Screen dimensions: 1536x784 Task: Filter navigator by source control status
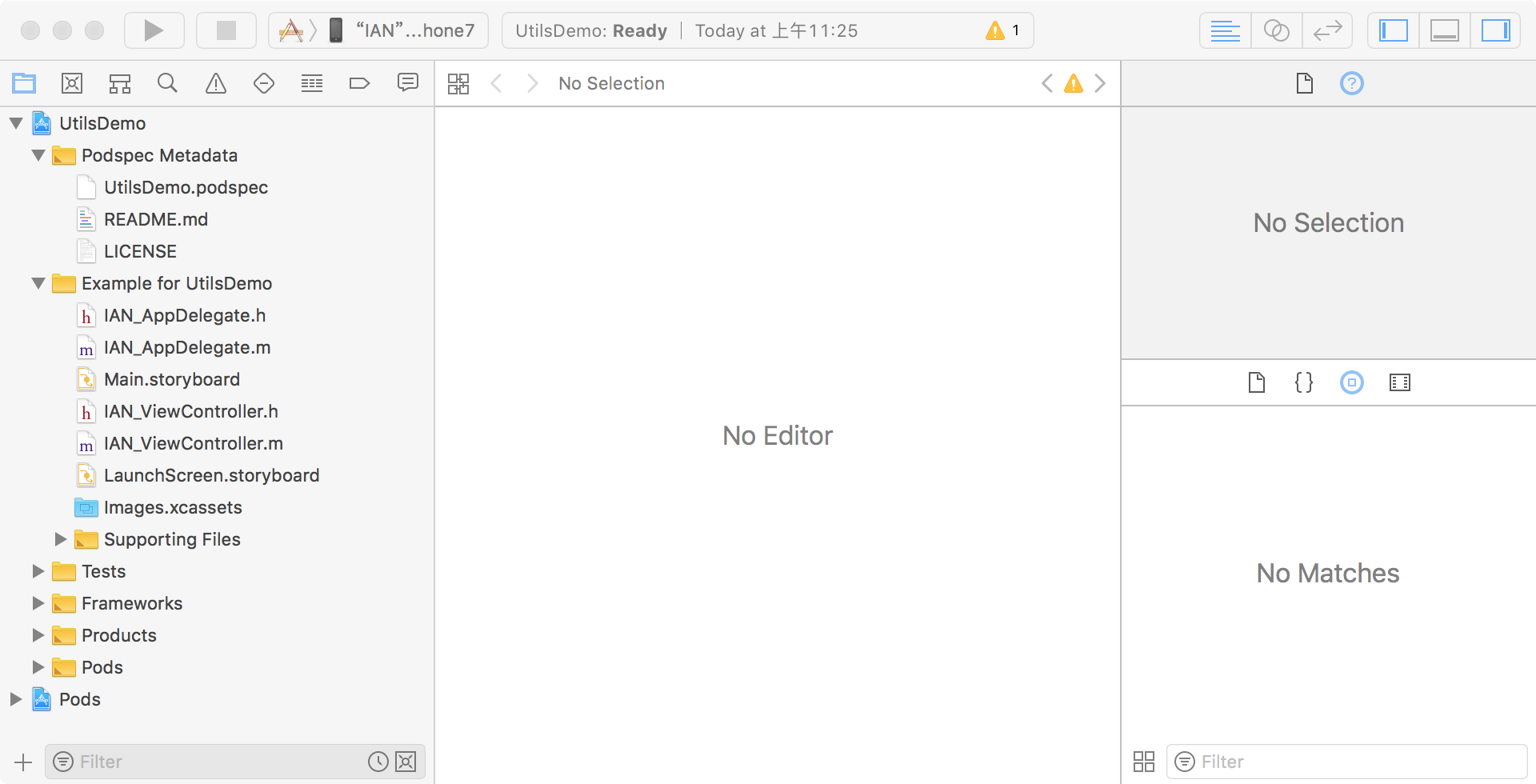(x=406, y=762)
